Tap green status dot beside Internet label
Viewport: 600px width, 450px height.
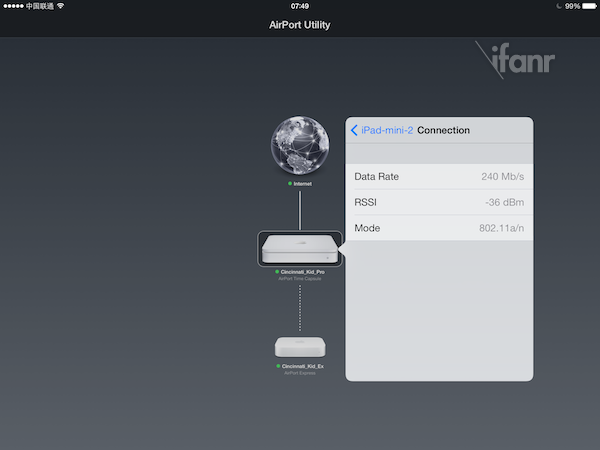pyautogui.click(x=289, y=184)
